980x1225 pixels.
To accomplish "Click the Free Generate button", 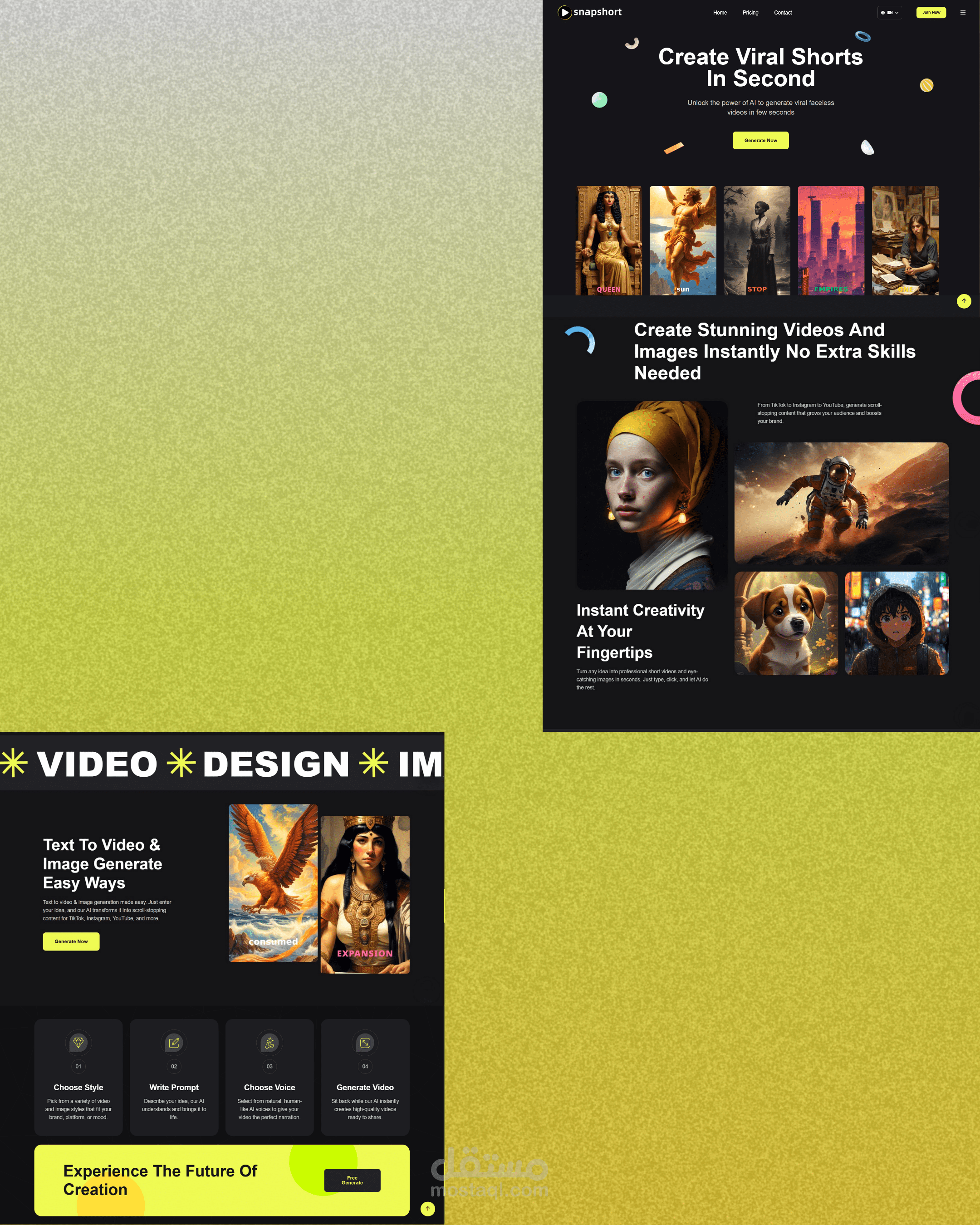I will pos(352,1180).
